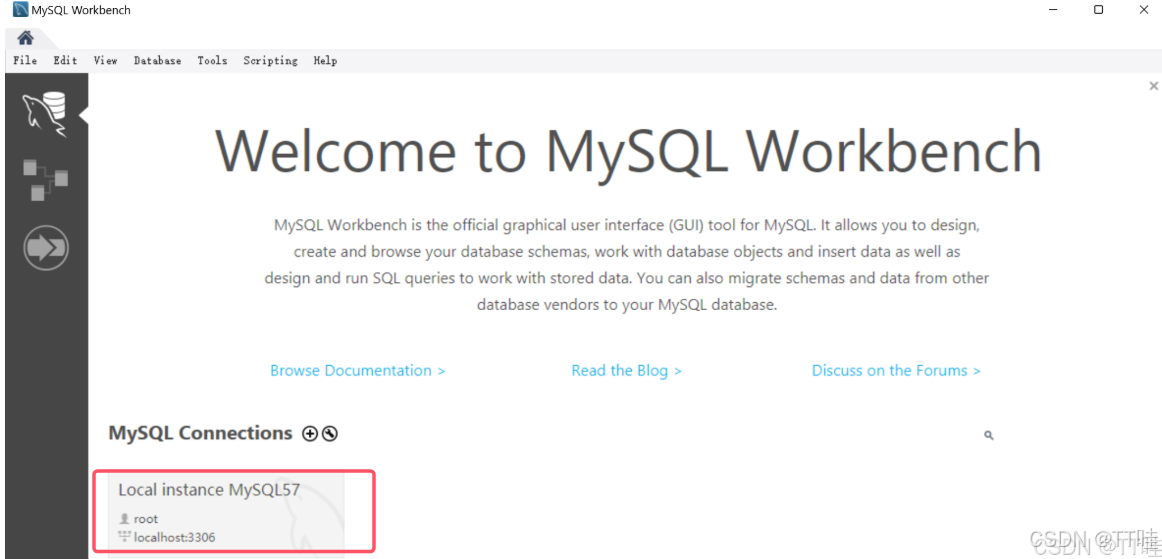
Task: Click the localhost:3306 text in connection tile
Action: pyautogui.click(x=175, y=537)
